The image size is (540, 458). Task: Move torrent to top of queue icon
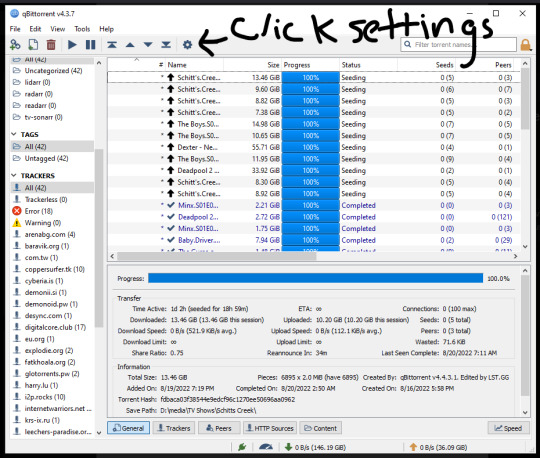tap(112, 45)
